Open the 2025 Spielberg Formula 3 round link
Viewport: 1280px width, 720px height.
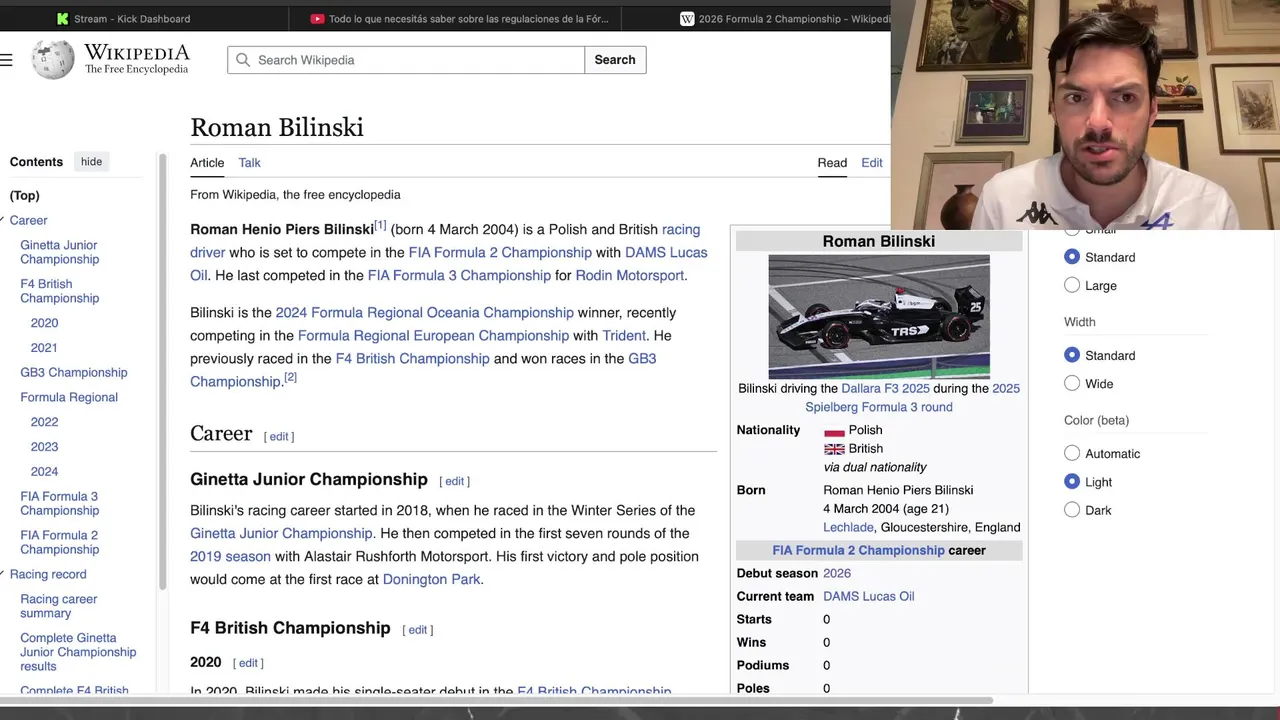pos(912,397)
